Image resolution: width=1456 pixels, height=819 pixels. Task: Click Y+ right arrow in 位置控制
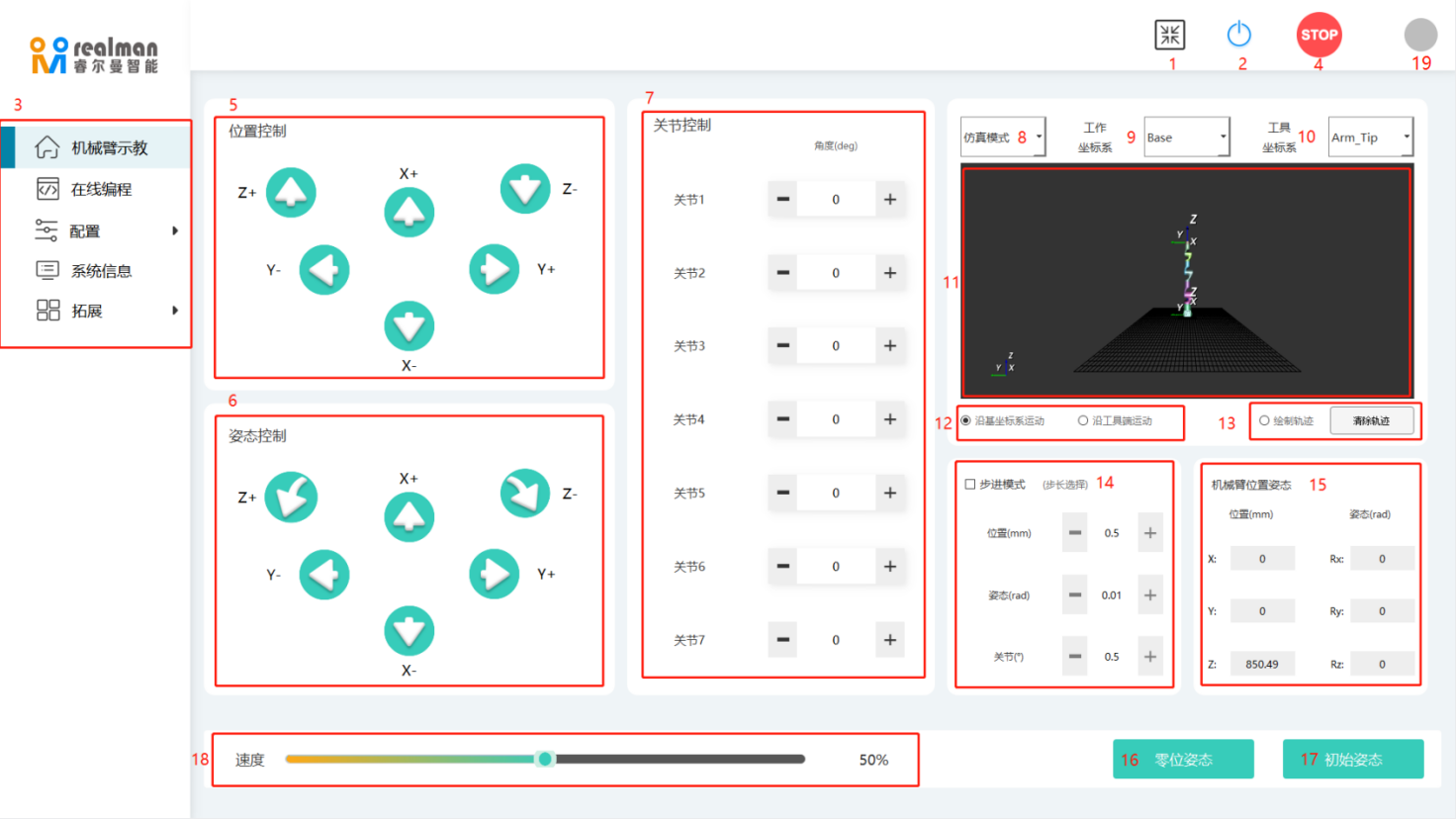pyautogui.click(x=495, y=269)
